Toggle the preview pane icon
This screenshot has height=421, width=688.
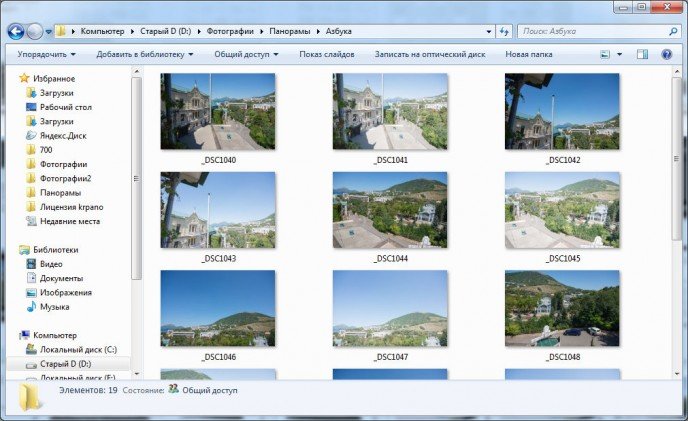tap(642, 54)
